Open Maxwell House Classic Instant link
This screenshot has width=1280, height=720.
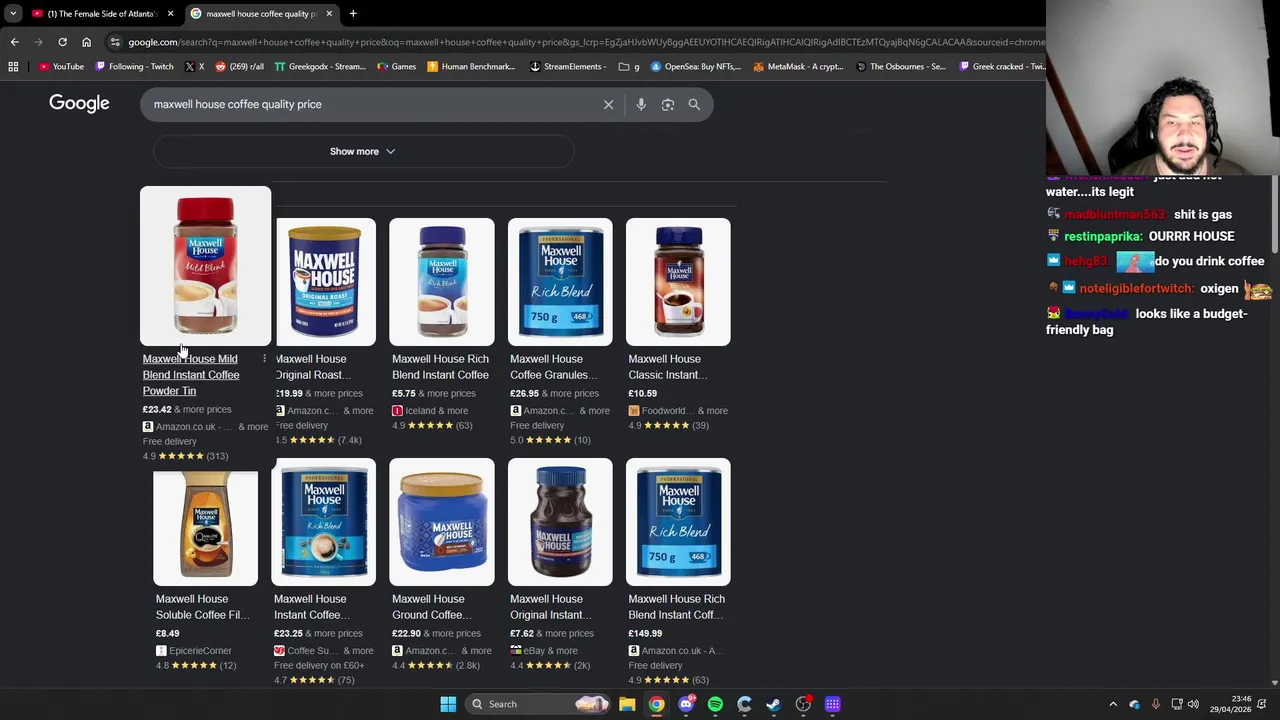668,367
